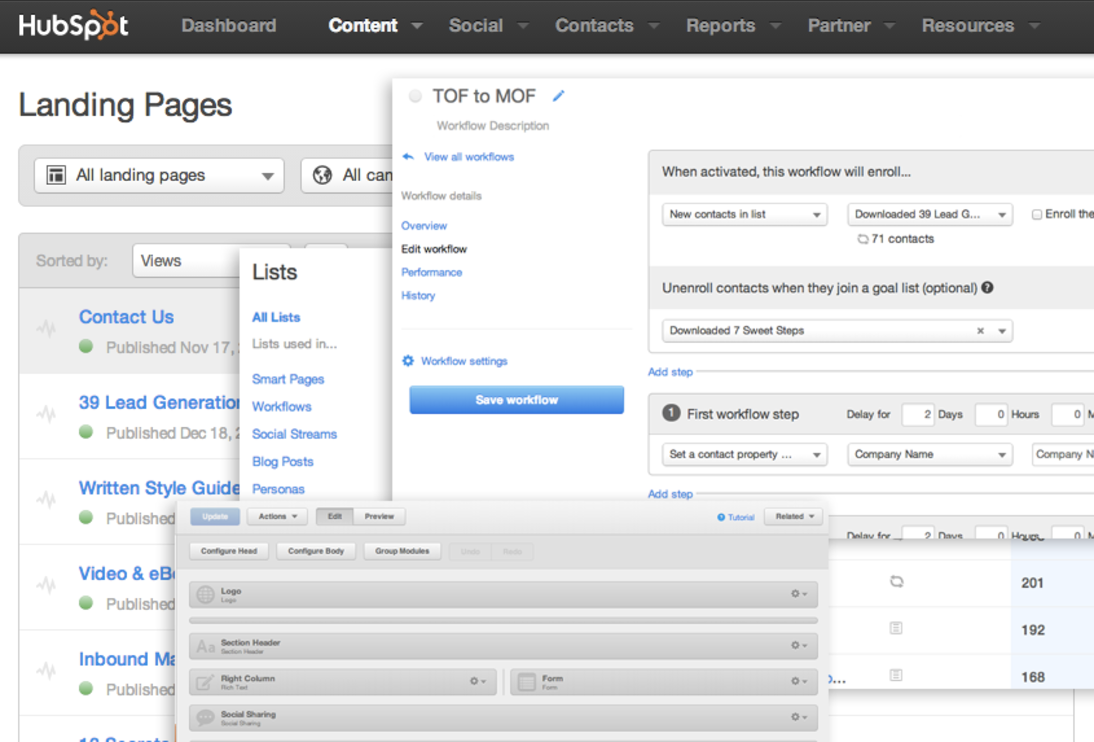The image size is (1094, 742).
Task: Click Save workflow button
Action: coord(516,400)
